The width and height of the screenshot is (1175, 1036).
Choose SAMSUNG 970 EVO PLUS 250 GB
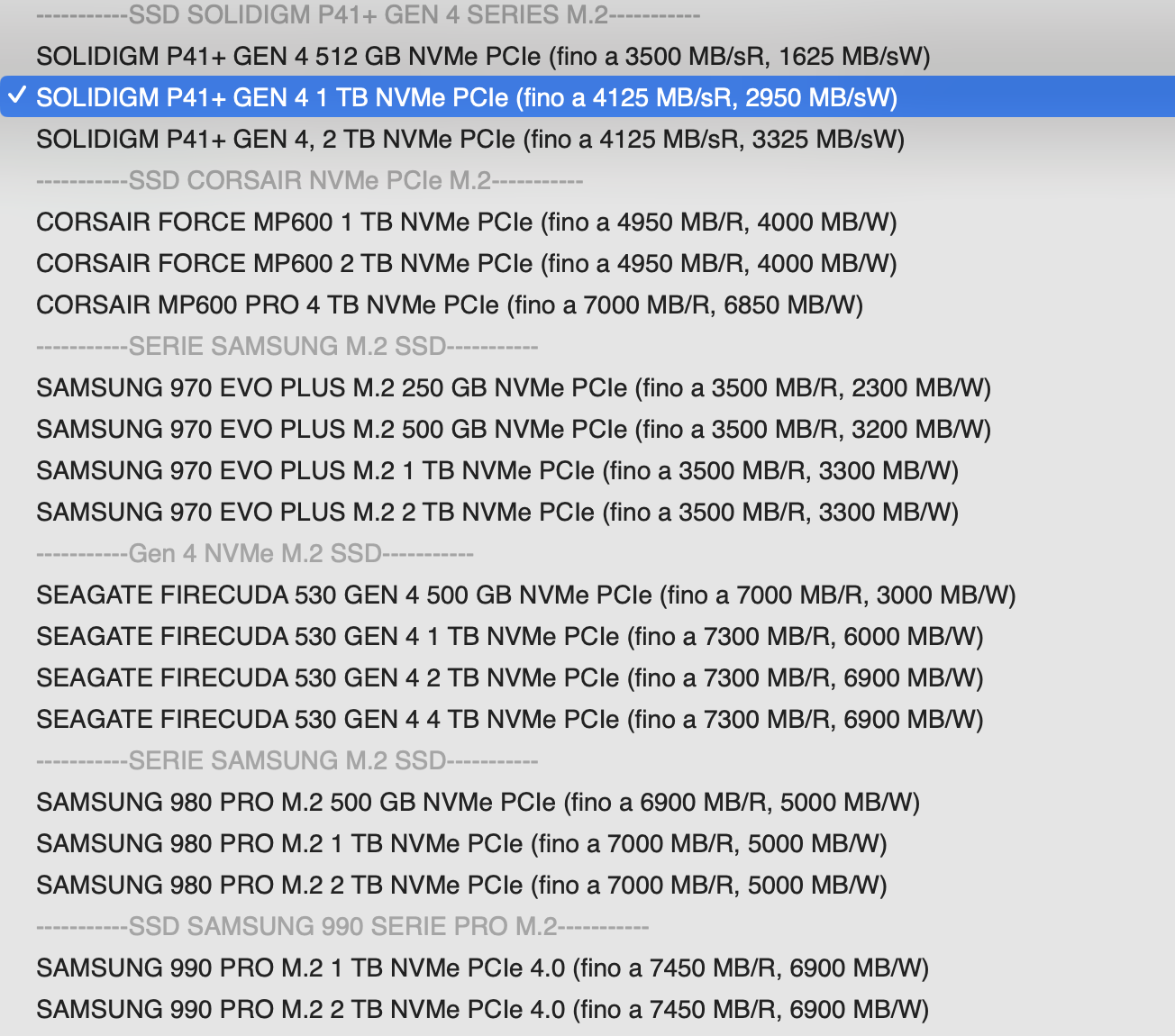tap(587, 387)
